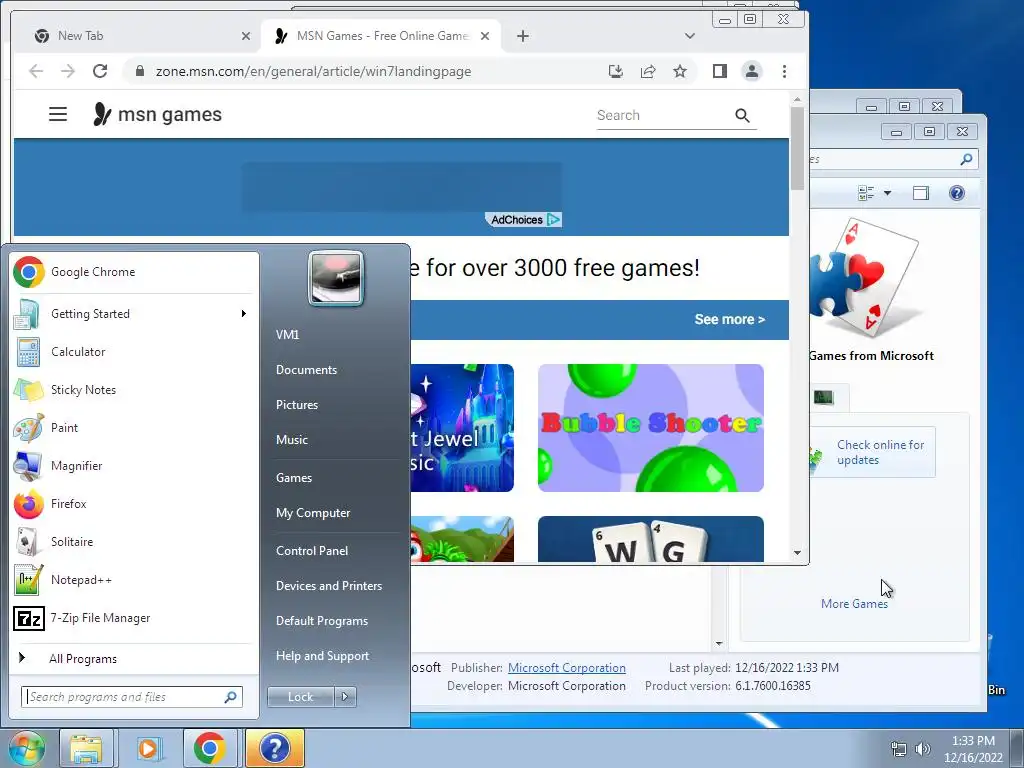
Task: Click volume icon in system tray
Action: (x=923, y=748)
